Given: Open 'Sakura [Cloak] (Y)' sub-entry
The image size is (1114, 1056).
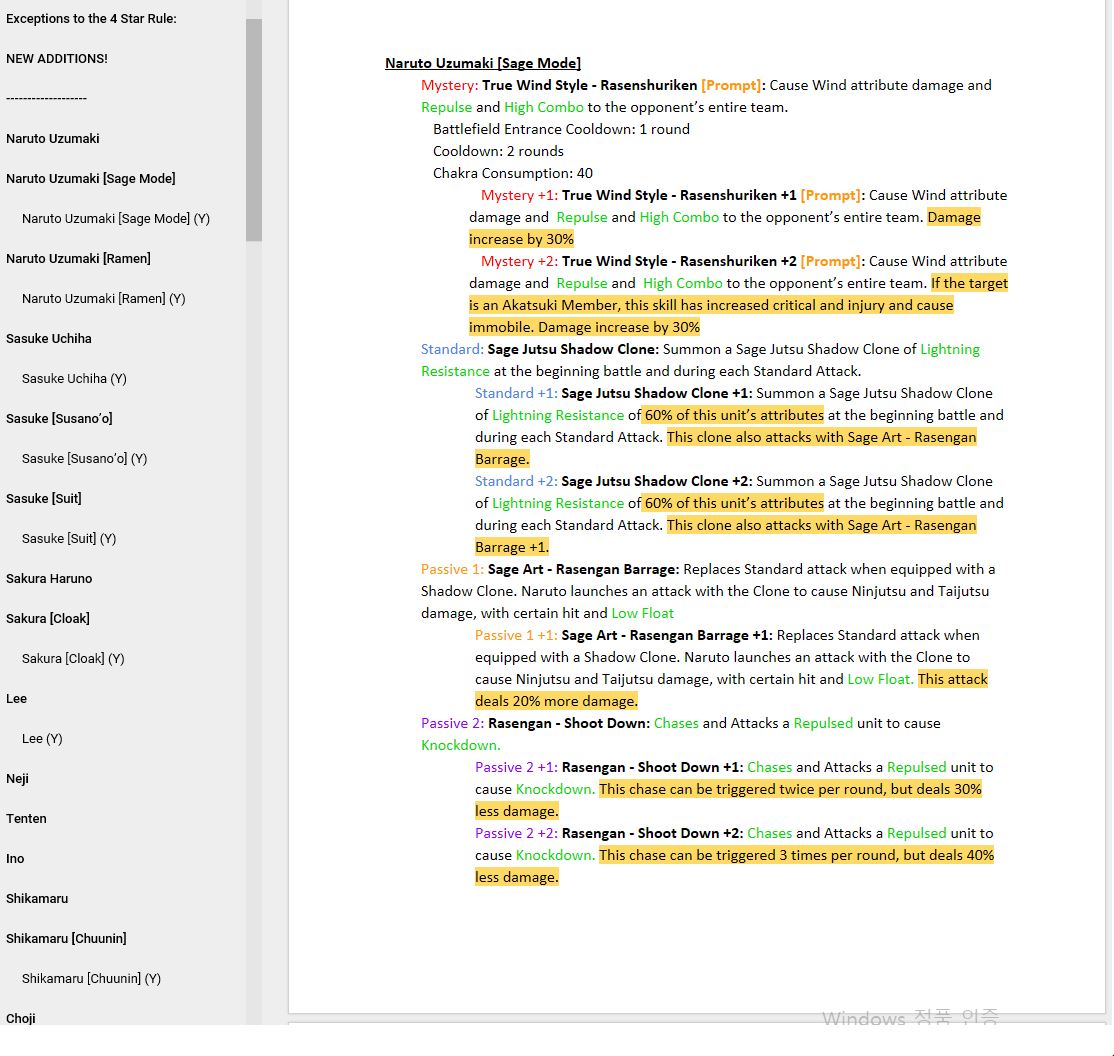Looking at the screenshot, I should 73,659.
